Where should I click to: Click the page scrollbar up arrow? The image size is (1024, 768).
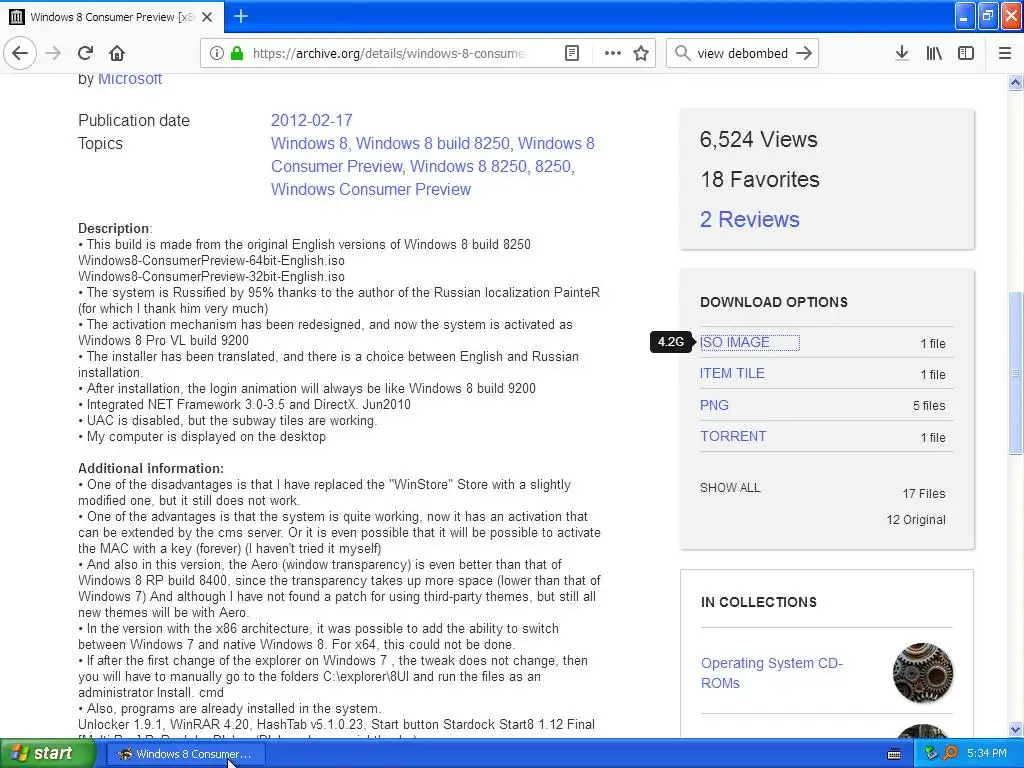tap(1016, 82)
